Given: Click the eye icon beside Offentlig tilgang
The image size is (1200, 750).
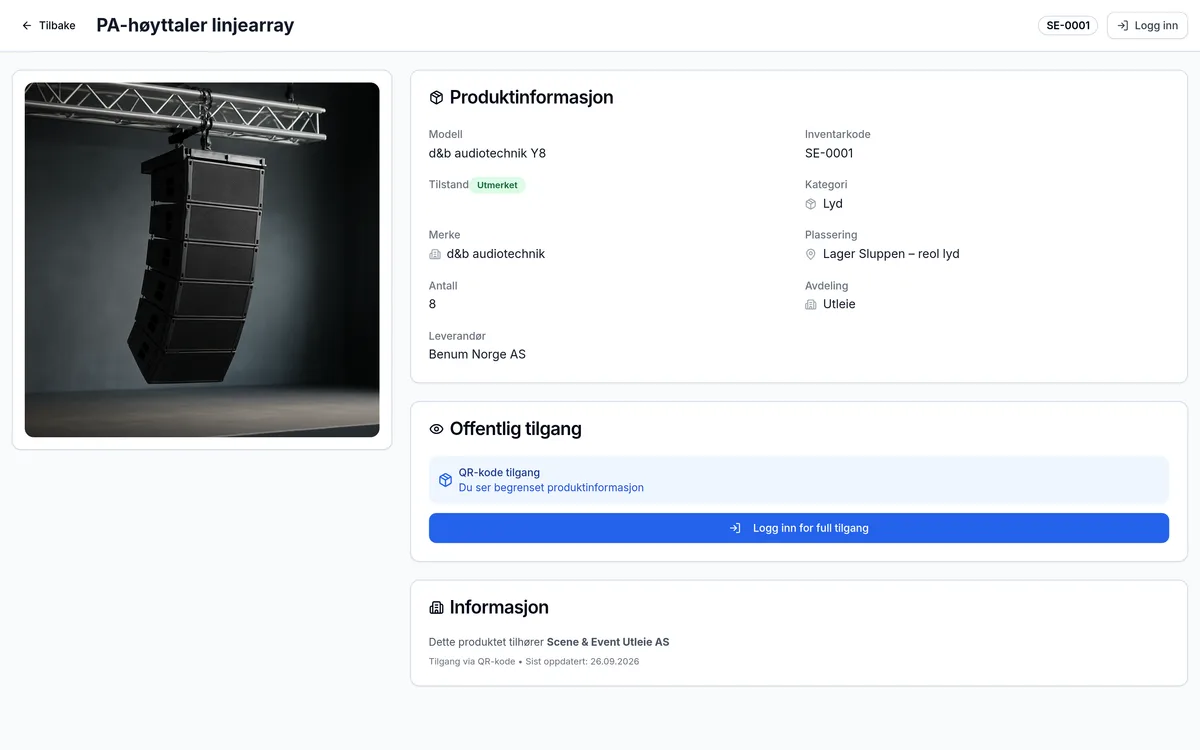Looking at the screenshot, I should point(436,429).
